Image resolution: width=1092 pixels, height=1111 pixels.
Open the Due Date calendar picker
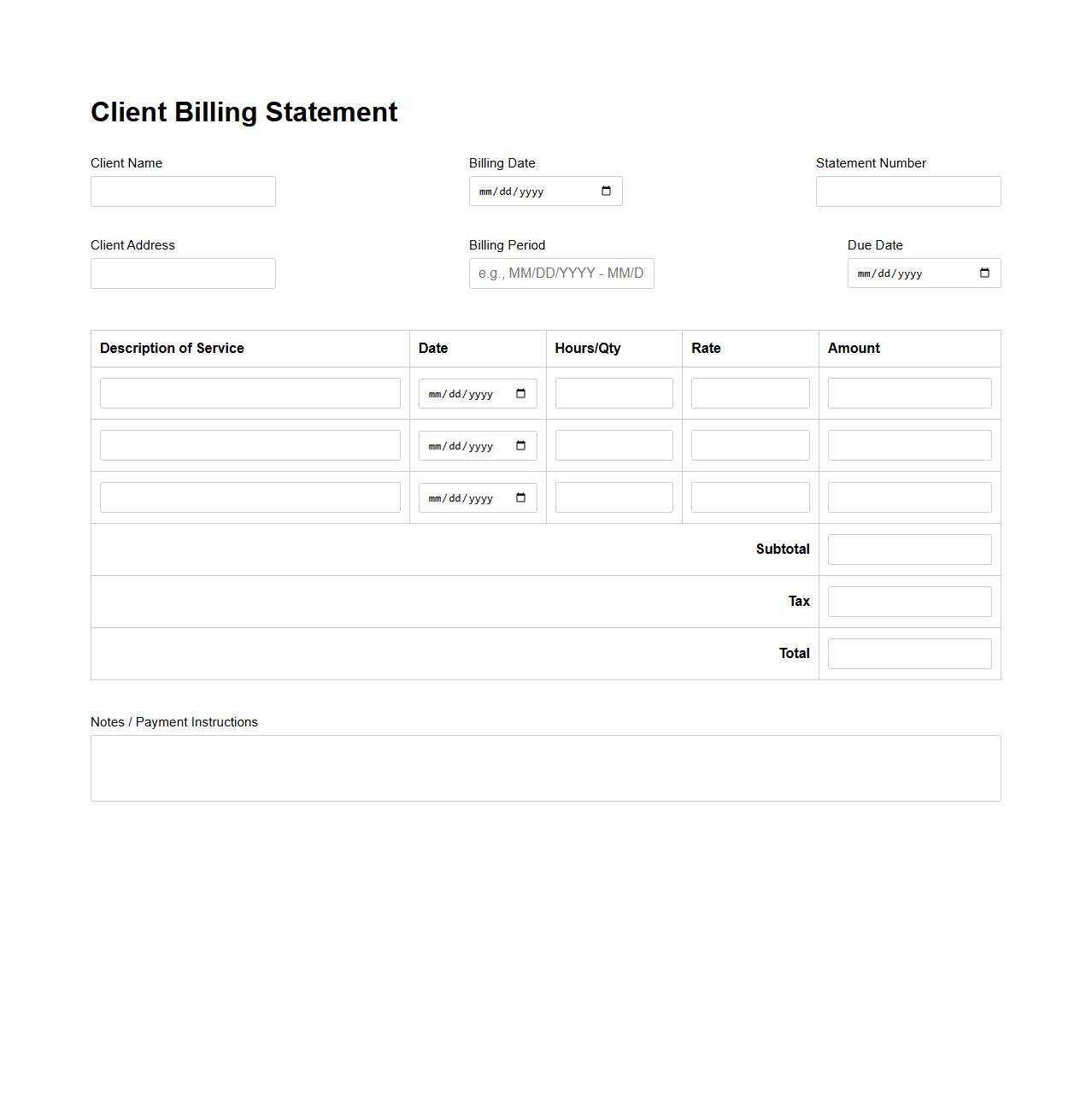tap(985, 273)
